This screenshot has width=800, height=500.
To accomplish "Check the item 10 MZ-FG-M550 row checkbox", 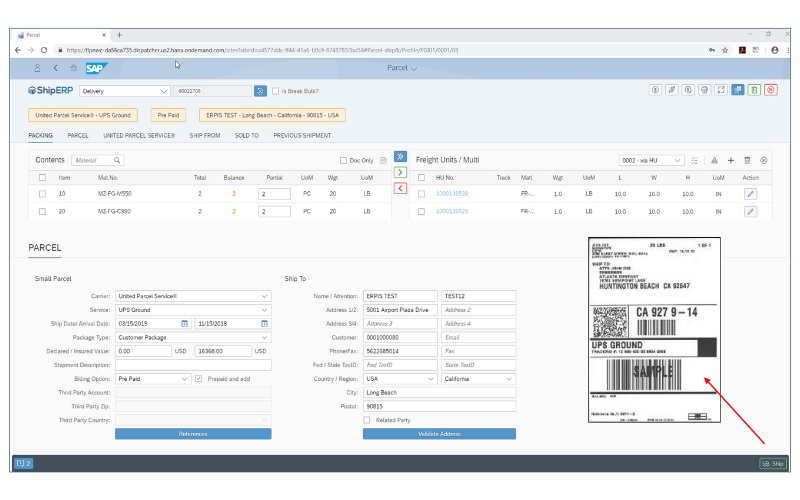I will [42, 194].
